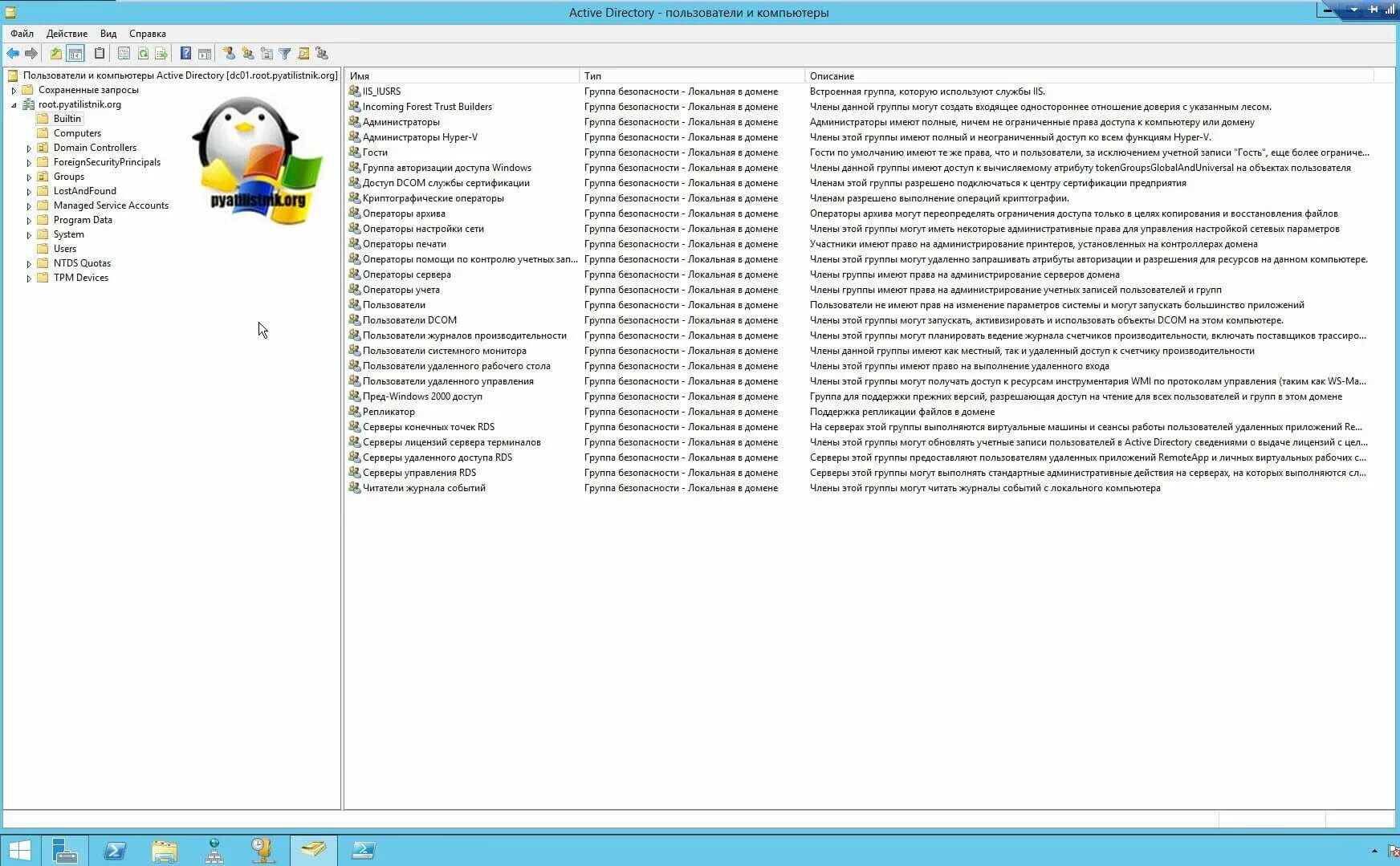Sort by the Имя column header
This screenshot has height=866, width=1400.
pos(462,76)
